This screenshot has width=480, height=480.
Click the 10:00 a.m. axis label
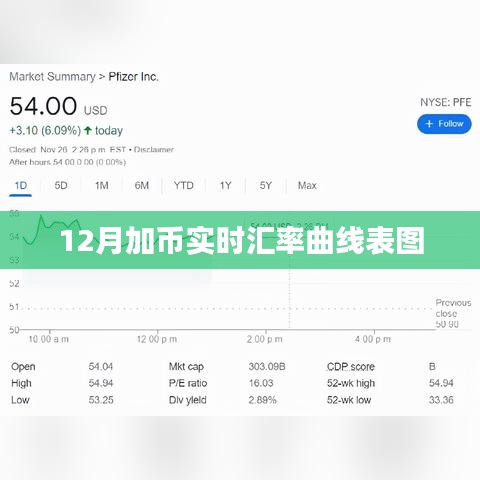tap(49, 339)
